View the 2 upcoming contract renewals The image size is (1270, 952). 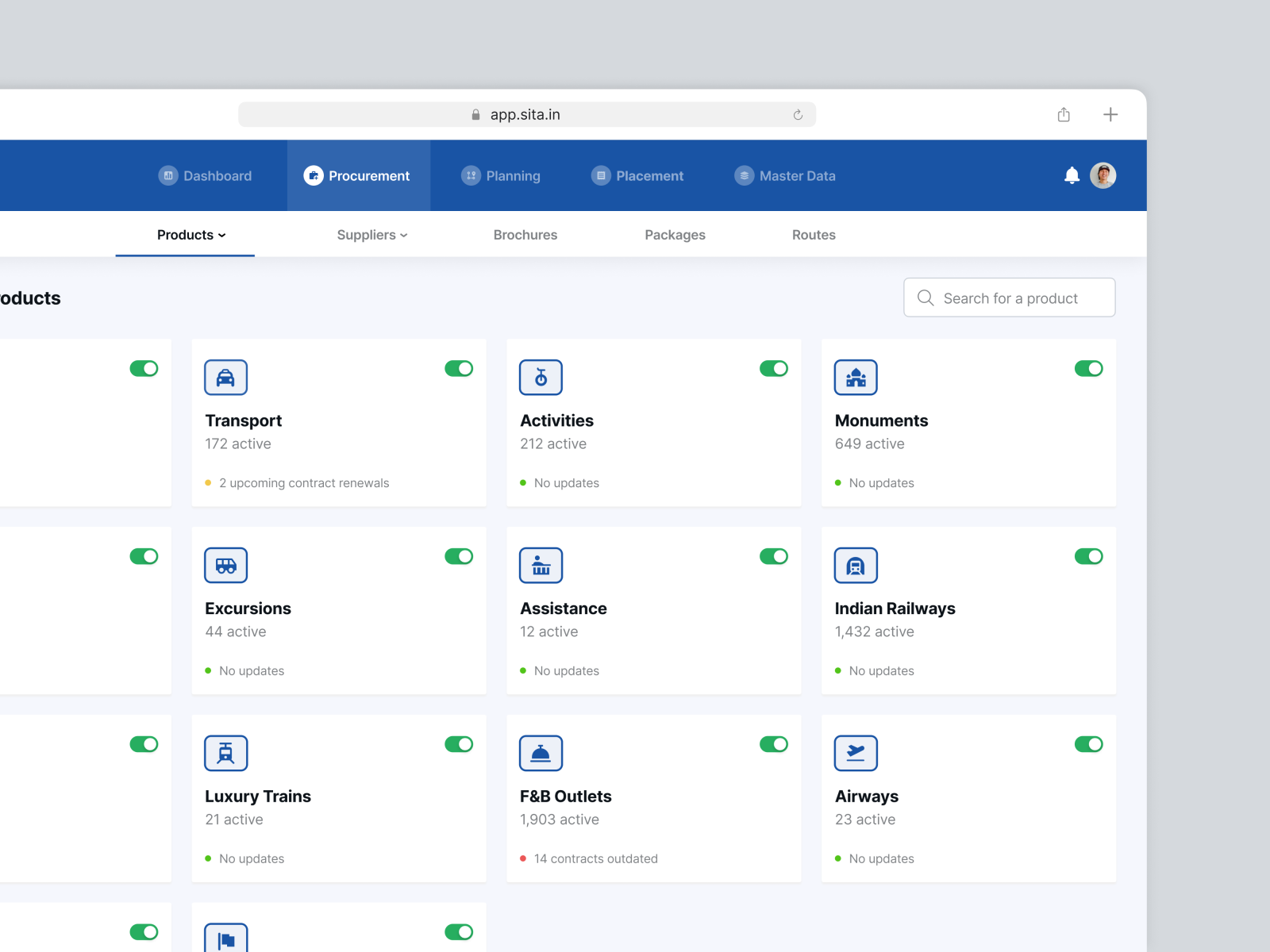[304, 482]
